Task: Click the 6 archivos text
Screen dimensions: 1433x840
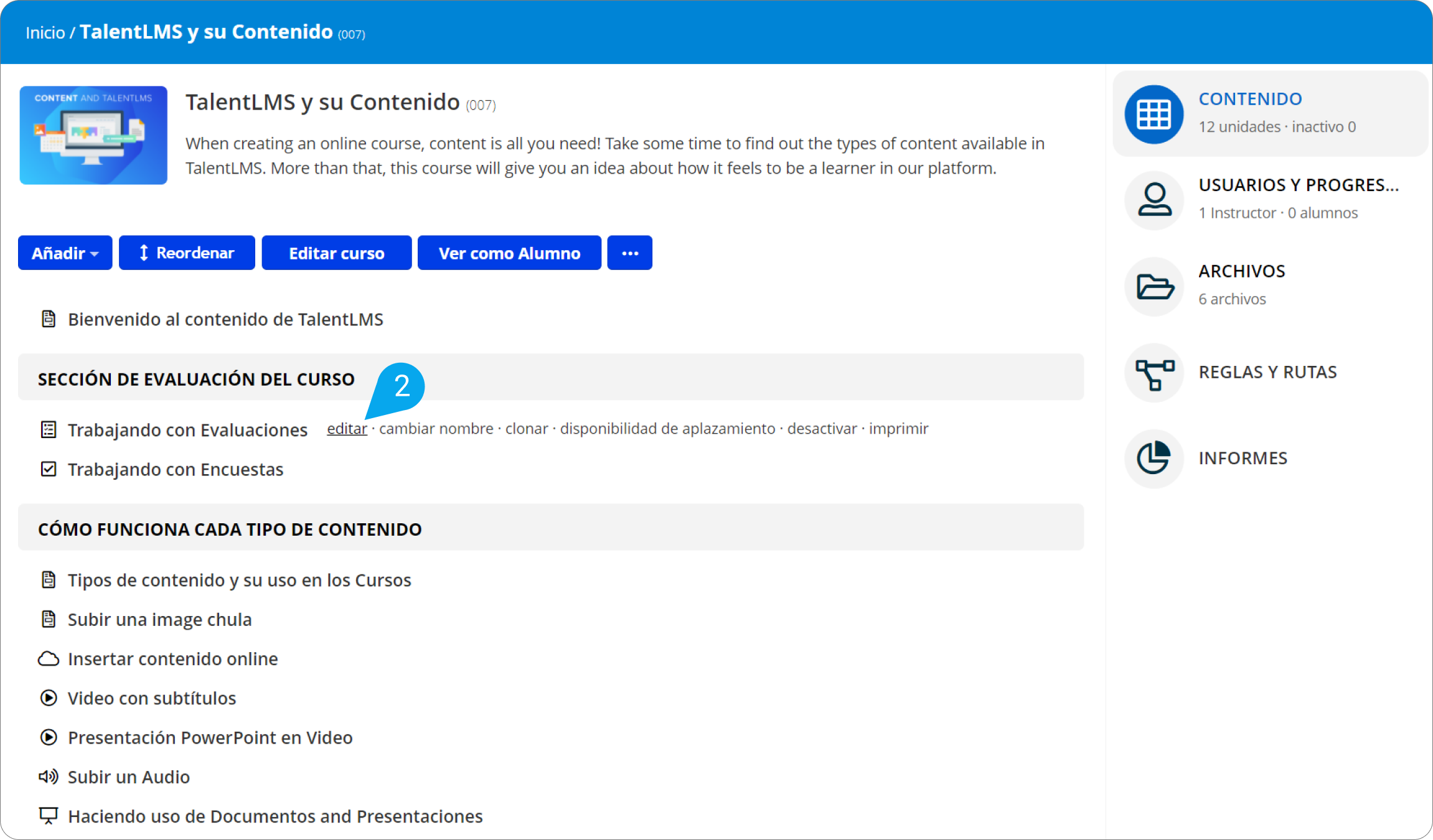Action: [x=1233, y=299]
